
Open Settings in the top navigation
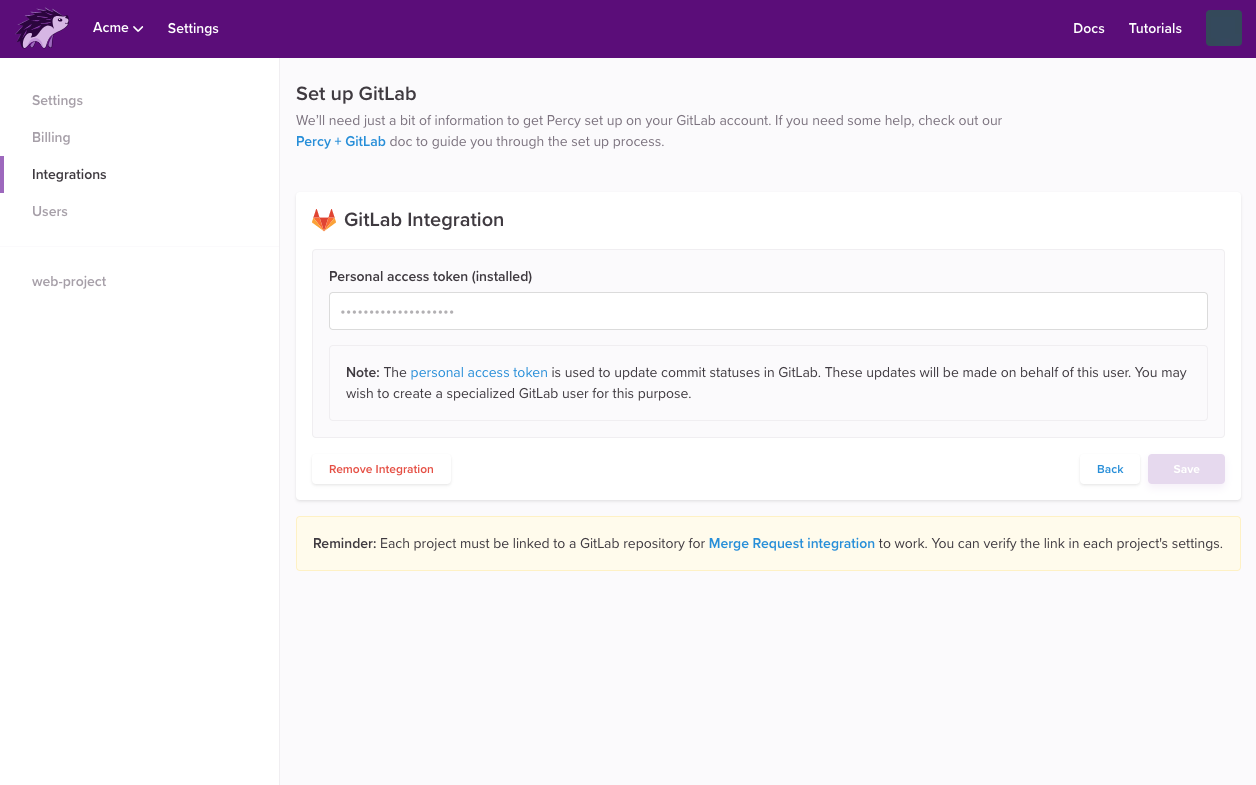(193, 28)
